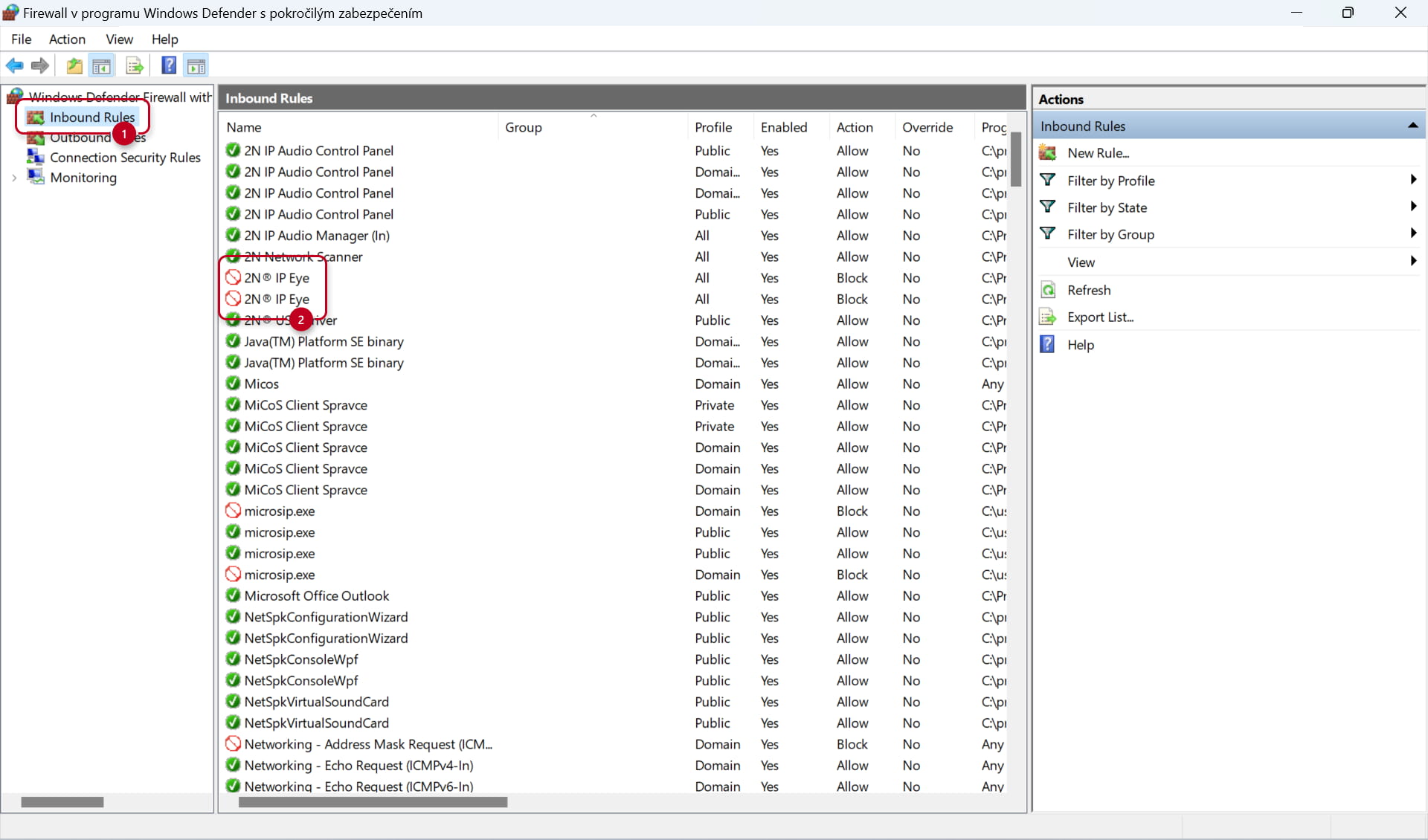Sort by the Group column header
The height and width of the screenshot is (840, 1428).
(x=593, y=127)
